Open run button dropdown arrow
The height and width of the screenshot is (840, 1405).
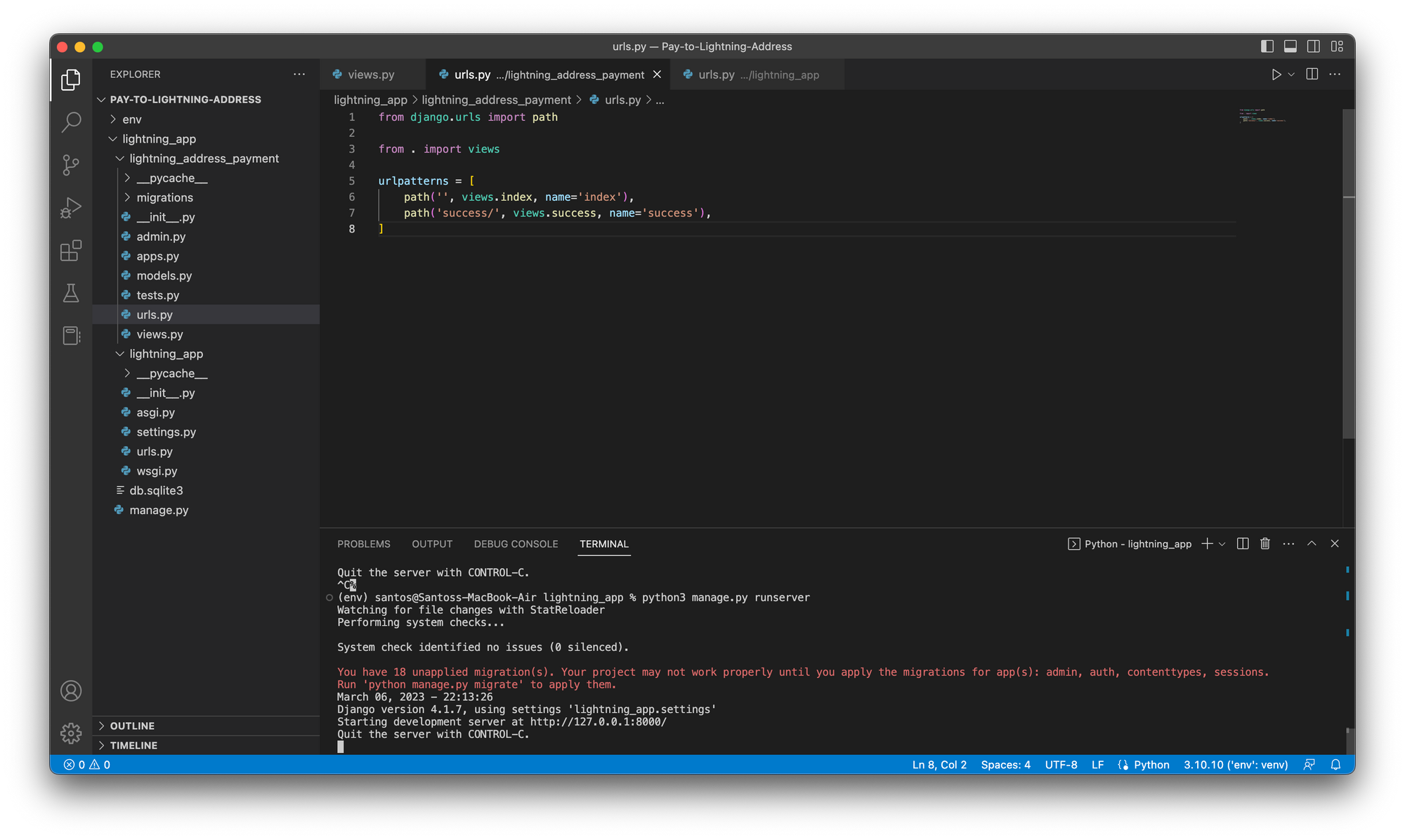[1291, 74]
